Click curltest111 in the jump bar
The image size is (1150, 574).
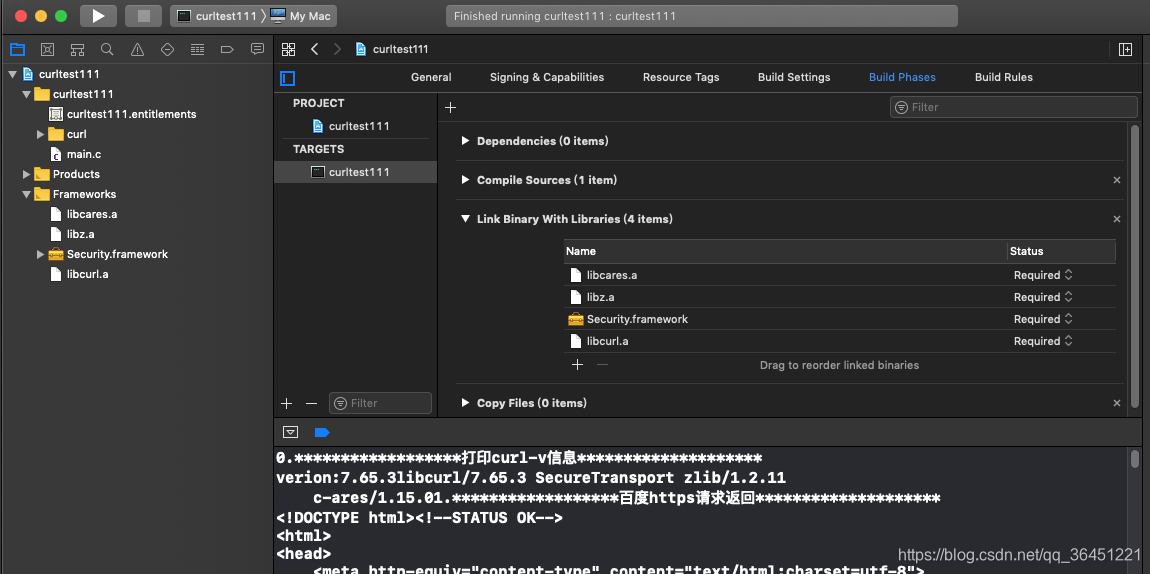(392, 49)
